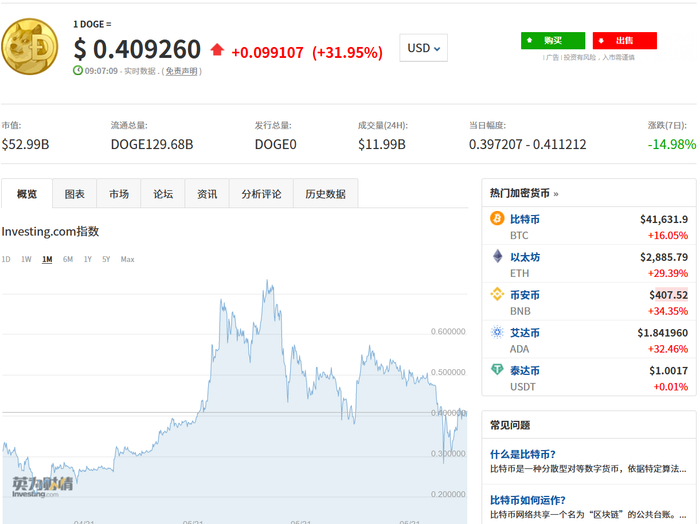Open the 泰达币 Tether link
700x524 pixels.
click(525, 371)
